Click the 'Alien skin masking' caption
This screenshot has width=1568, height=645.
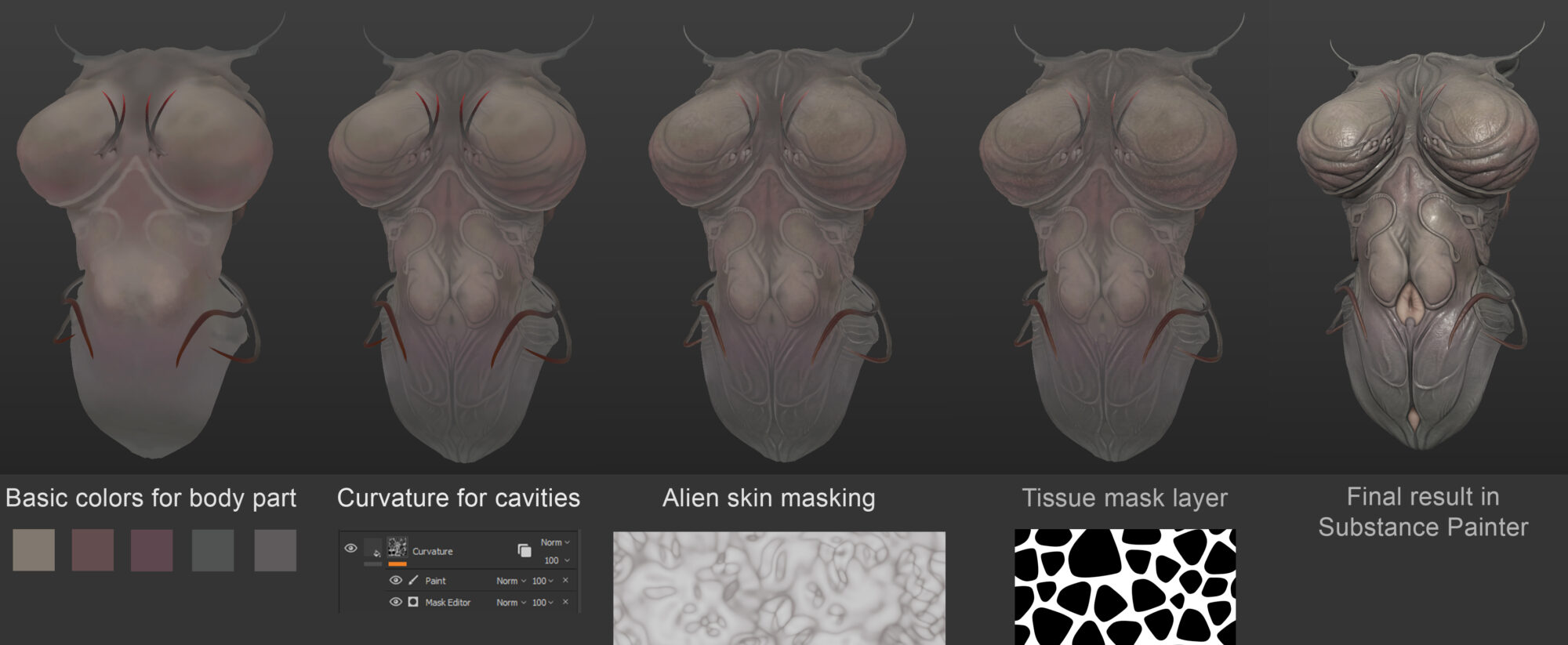(x=768, y=498)
